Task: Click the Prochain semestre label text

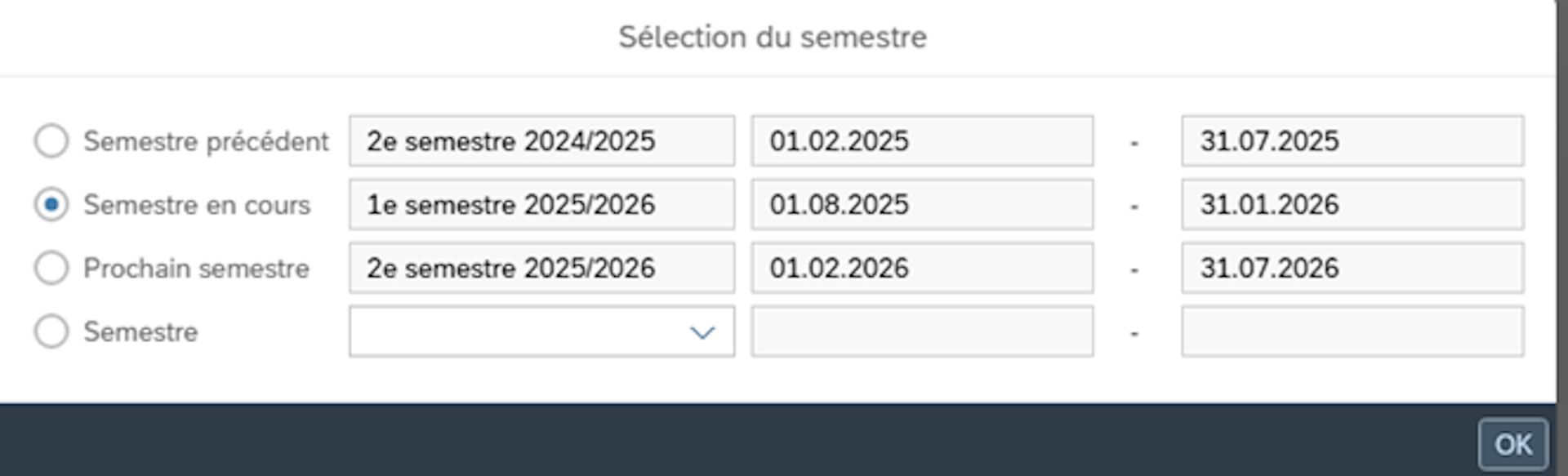Action: tap(196, 269)
